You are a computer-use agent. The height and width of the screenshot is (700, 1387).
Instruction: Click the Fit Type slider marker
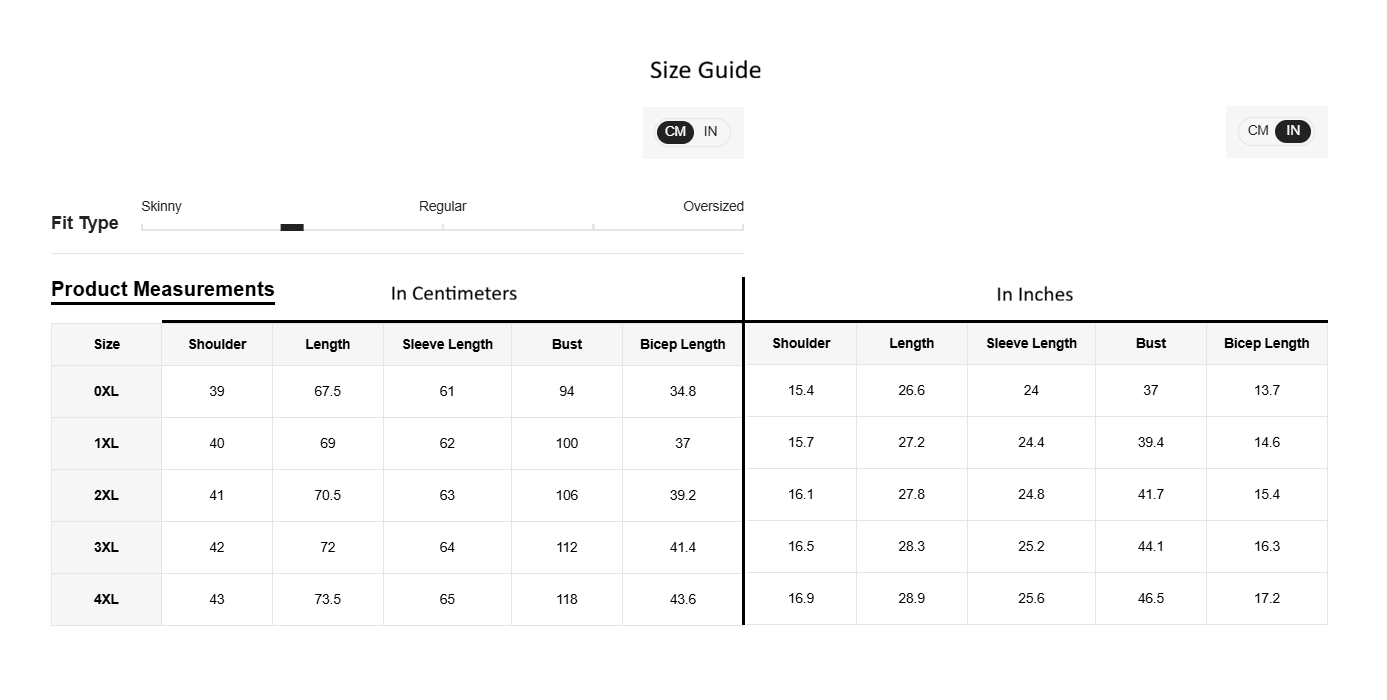pos(292,227)
